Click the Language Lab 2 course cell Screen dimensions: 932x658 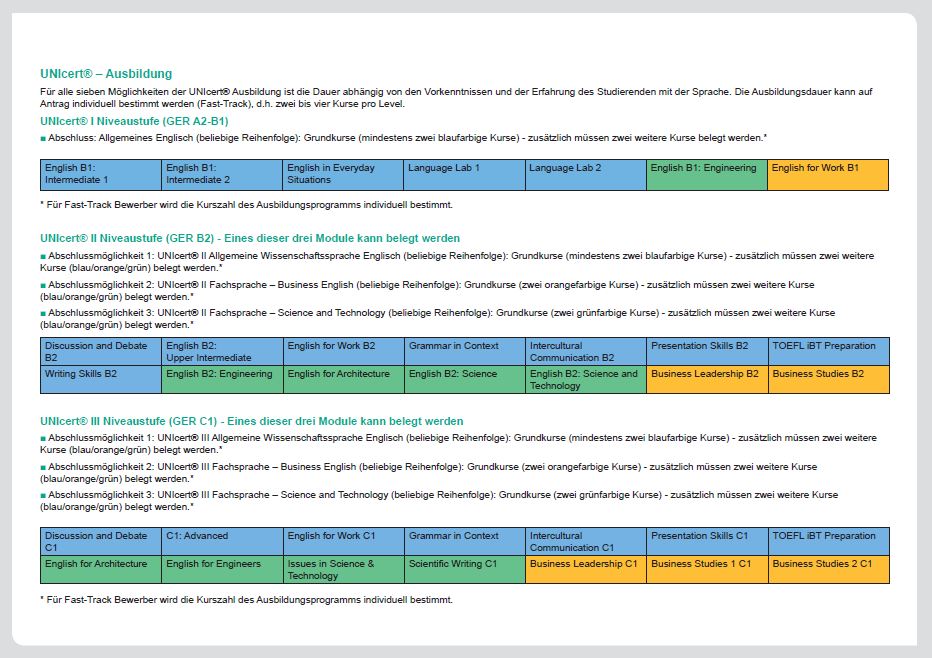tap(585, 174)
